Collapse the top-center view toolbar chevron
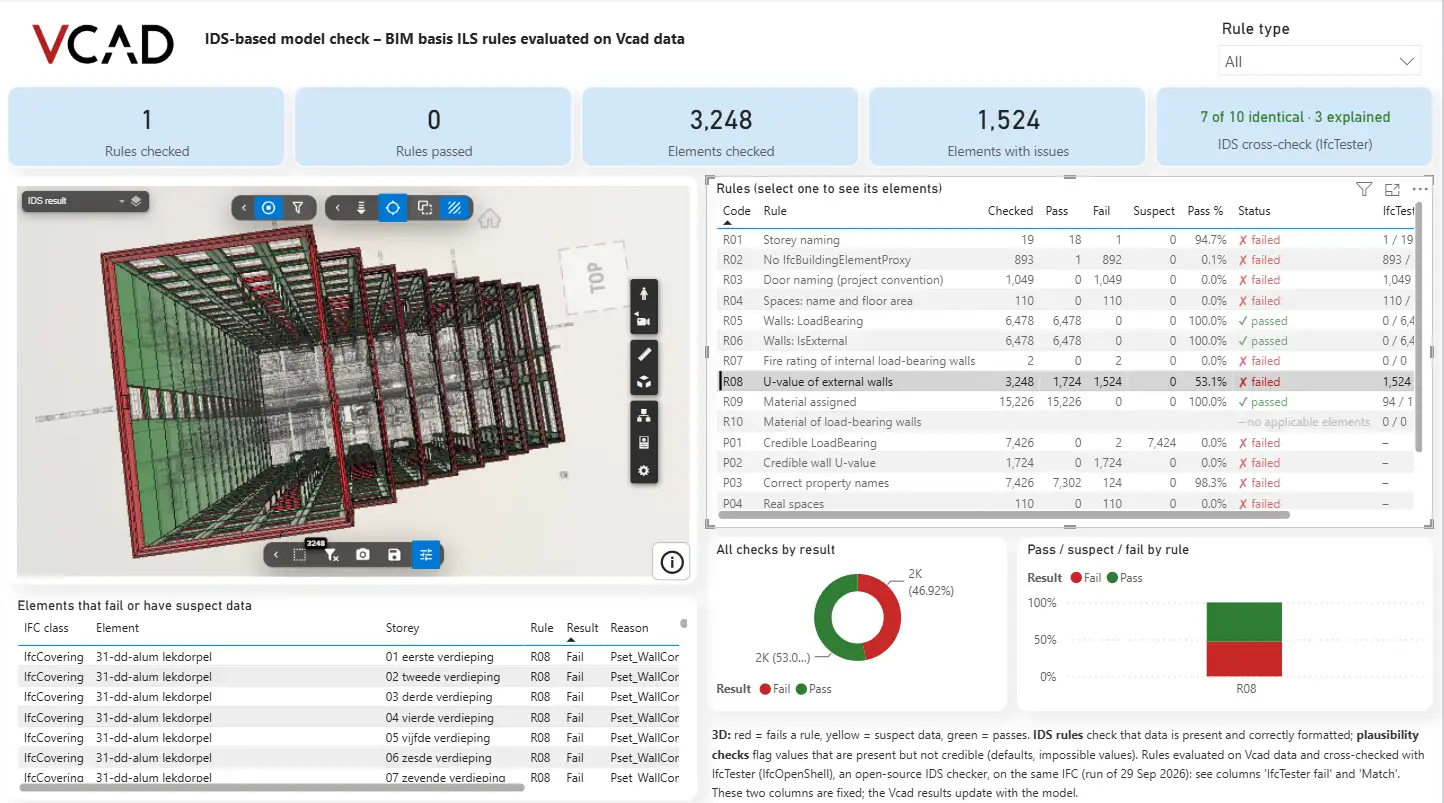Image resolution: width=1444 pixels, height=803 pixels. 337,208
